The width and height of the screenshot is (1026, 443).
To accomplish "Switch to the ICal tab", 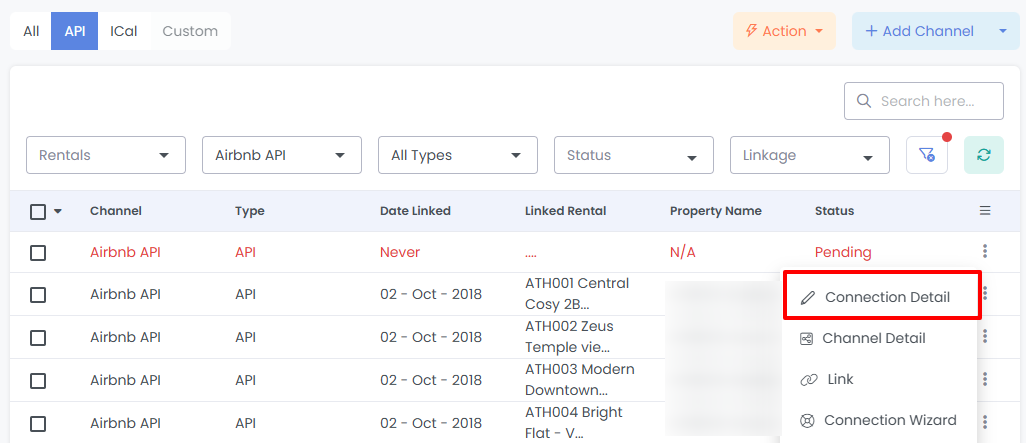I will coord(124,31).
